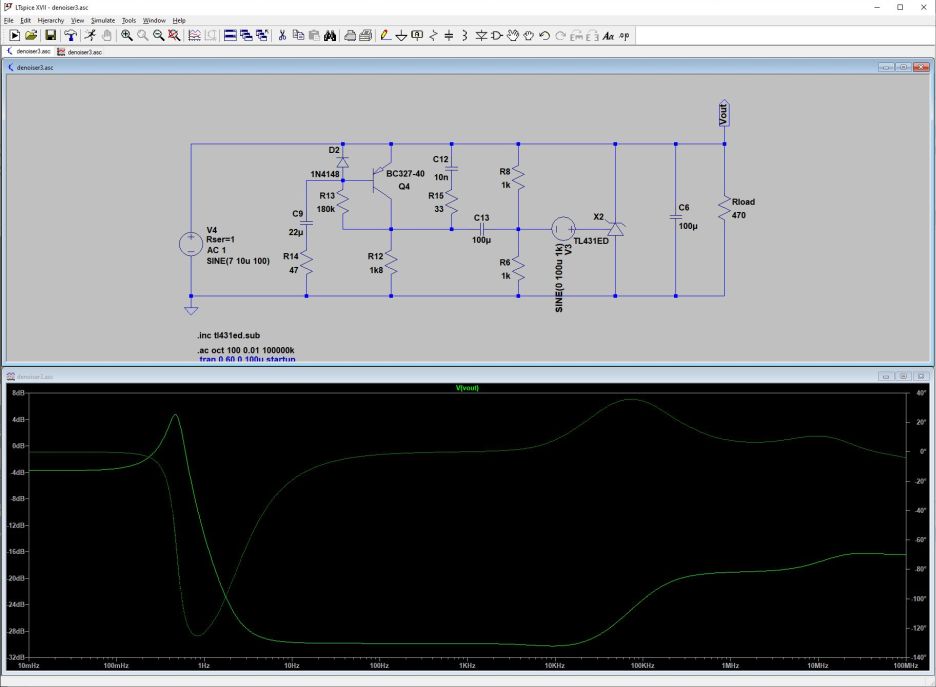Image resolution: width=936 pixels, height=687 pixels.
Task: Click the BC327-40 transistor label
Action: pos(405,174)
